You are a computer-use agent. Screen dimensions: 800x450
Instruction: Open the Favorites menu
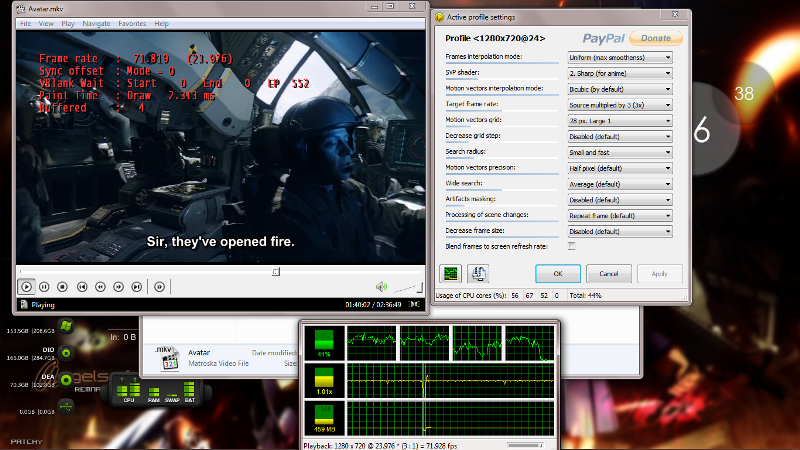(132, 23)
